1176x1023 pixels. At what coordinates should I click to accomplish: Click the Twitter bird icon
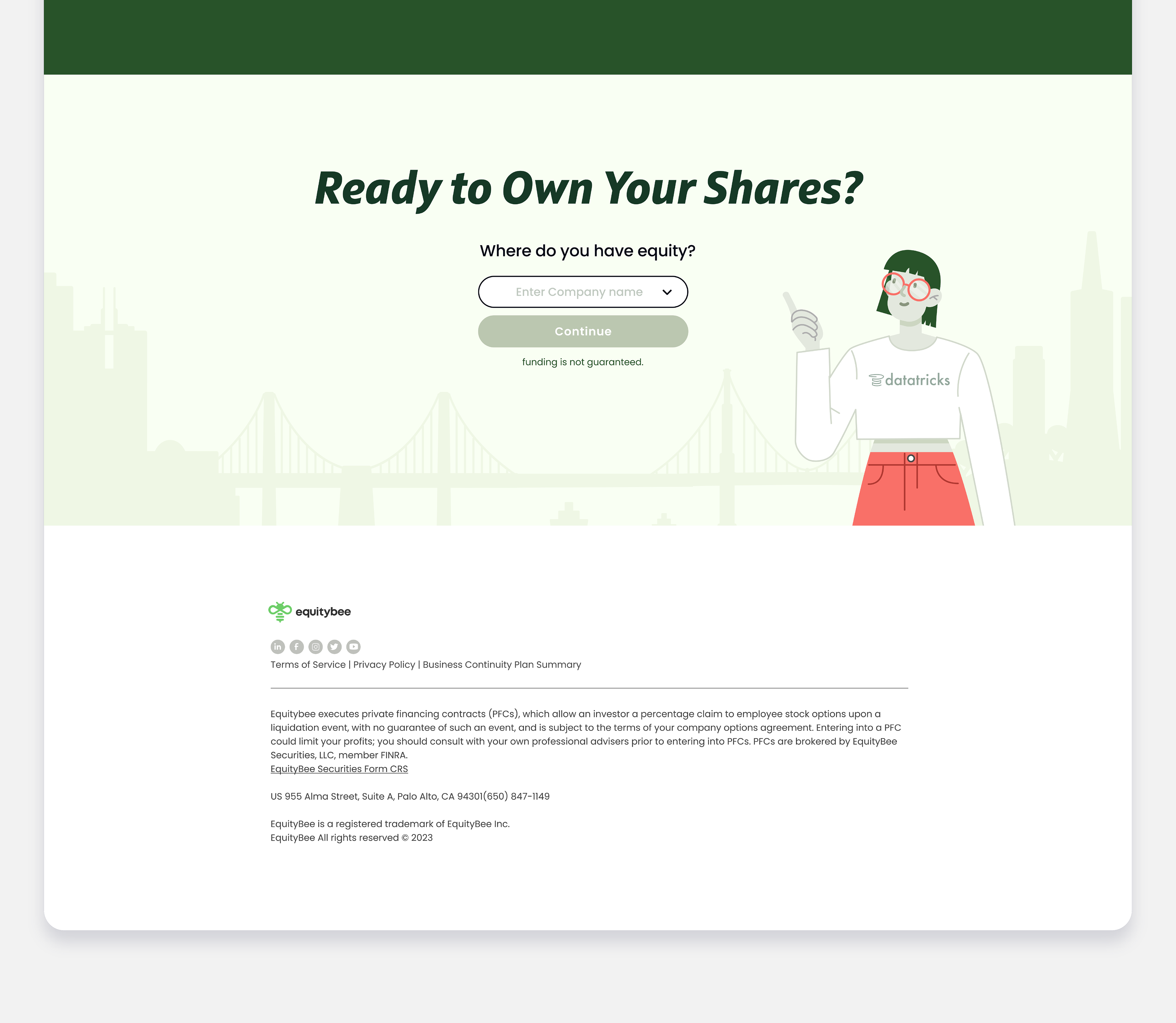pyautogui.click(x=334, y=647)
